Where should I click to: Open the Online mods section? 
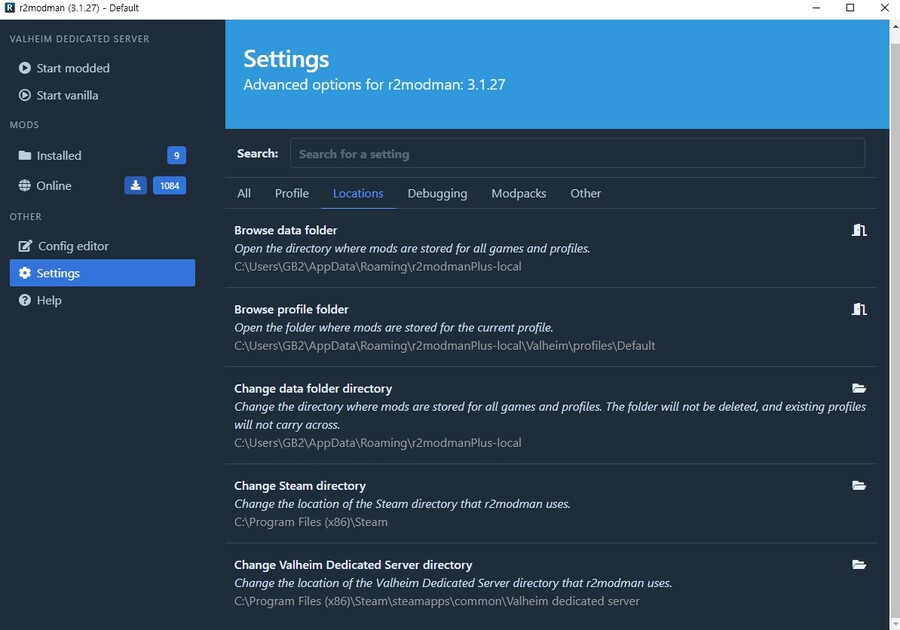(54, 185)
